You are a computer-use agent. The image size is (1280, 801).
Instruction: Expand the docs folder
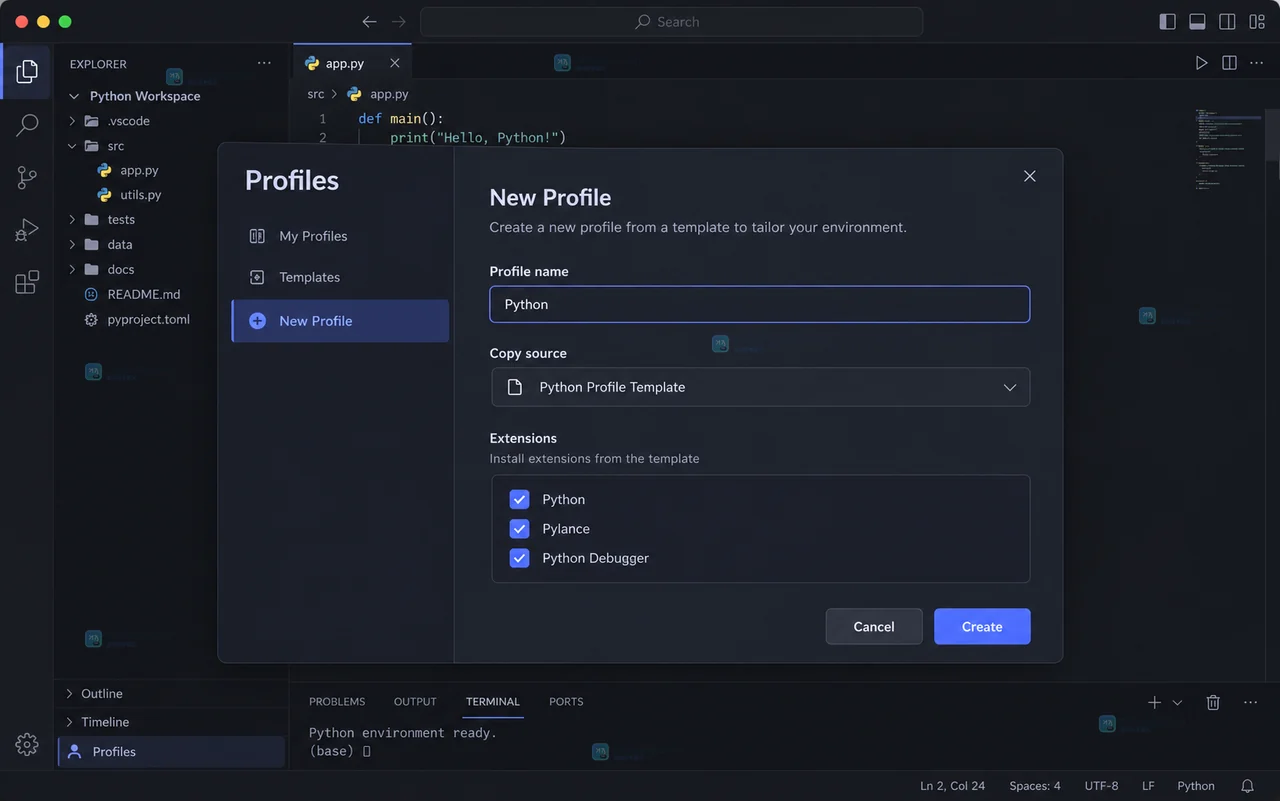pos(72,269)
